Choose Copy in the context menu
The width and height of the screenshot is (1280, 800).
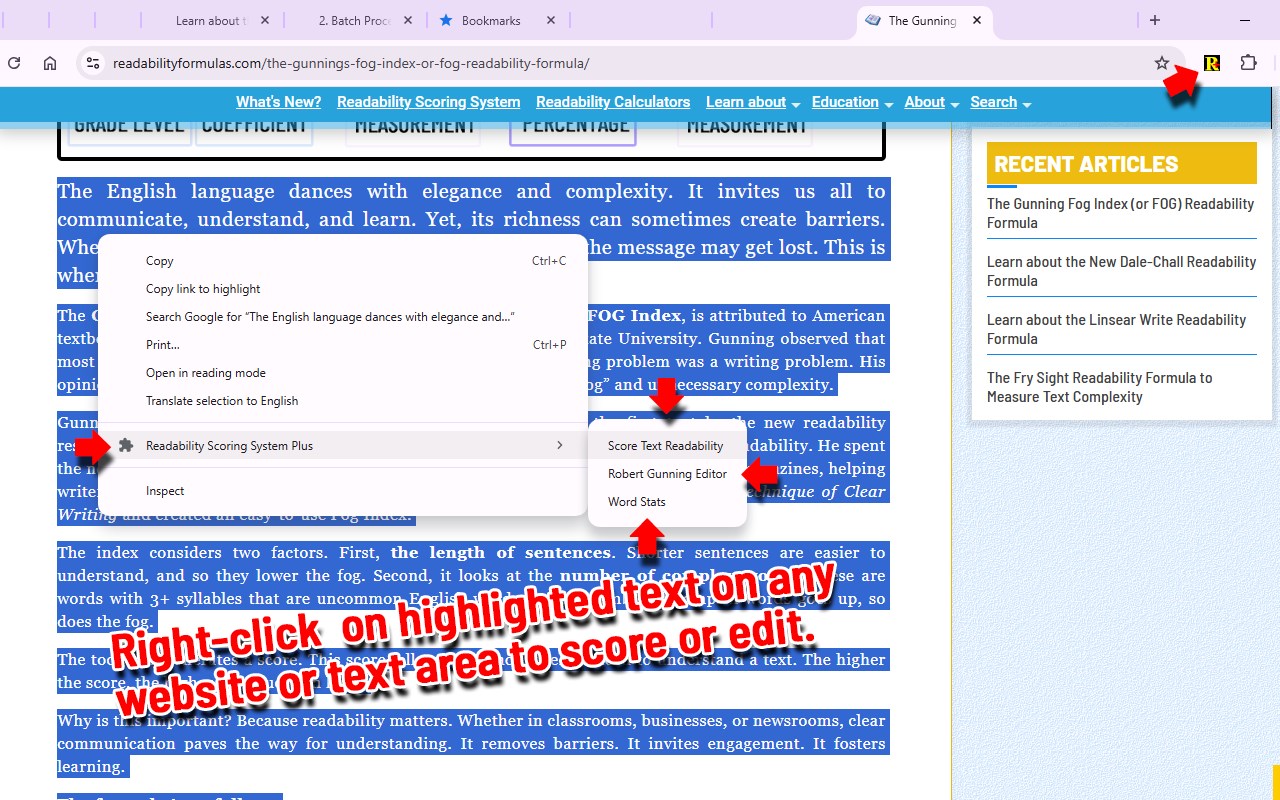point(343,261)
